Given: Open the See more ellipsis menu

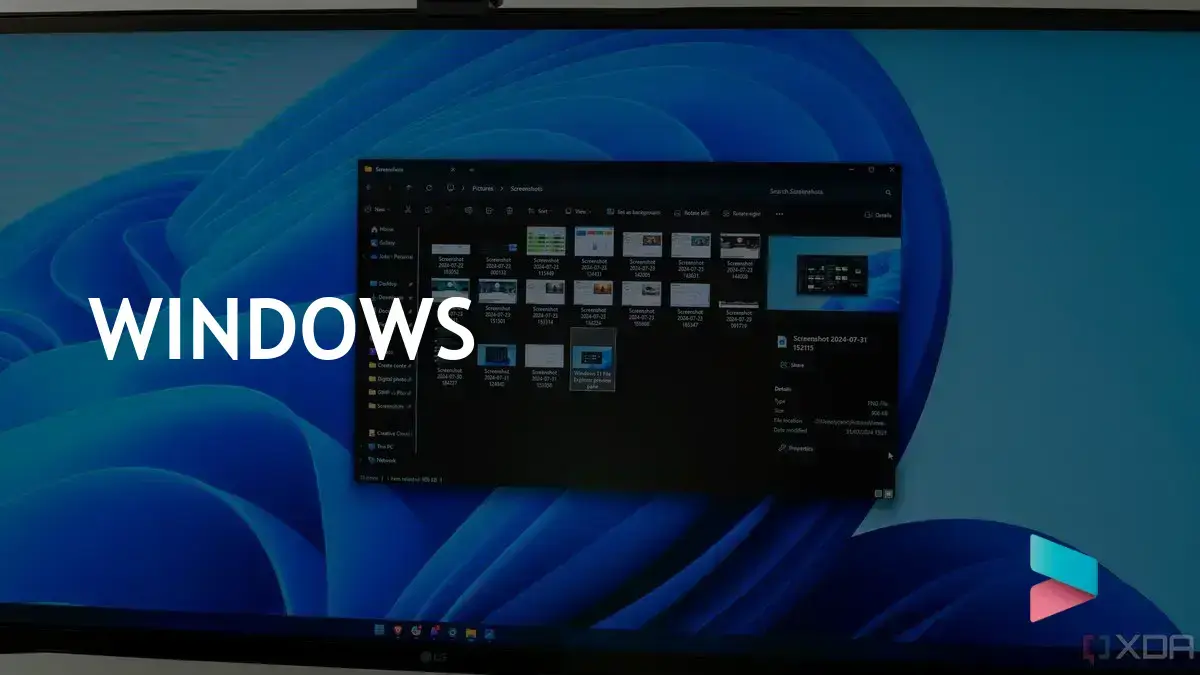Looking at the screenshot, I should [779, 213].
